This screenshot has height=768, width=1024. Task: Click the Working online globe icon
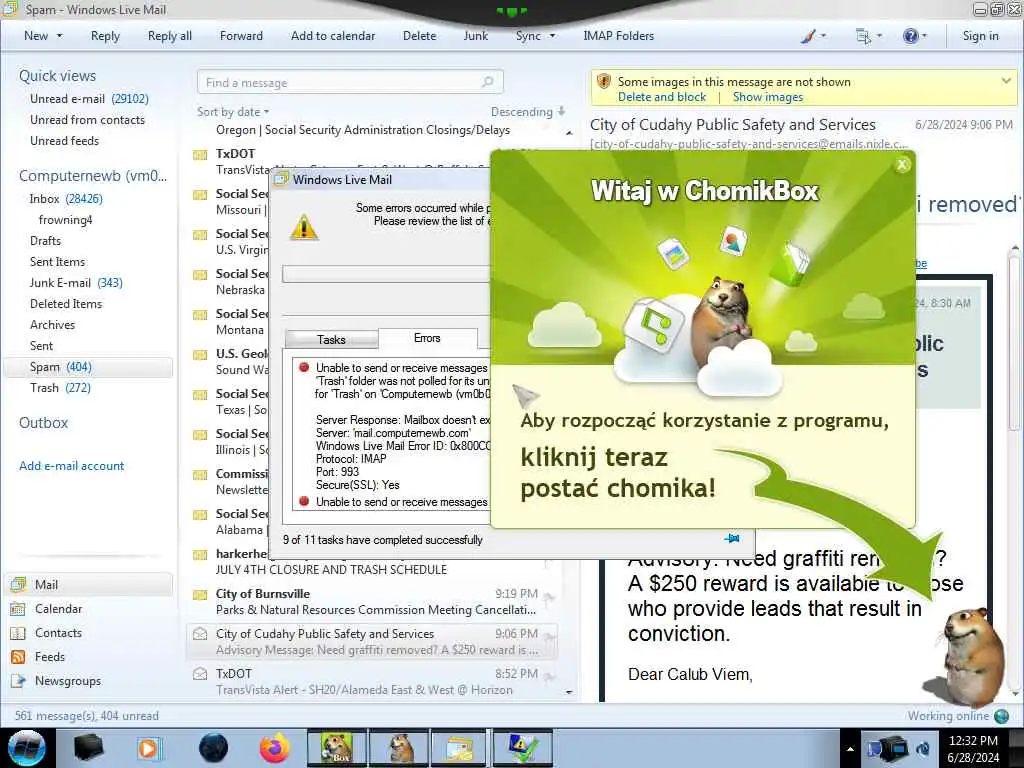pyautogui.click(x=1001, y=716)
